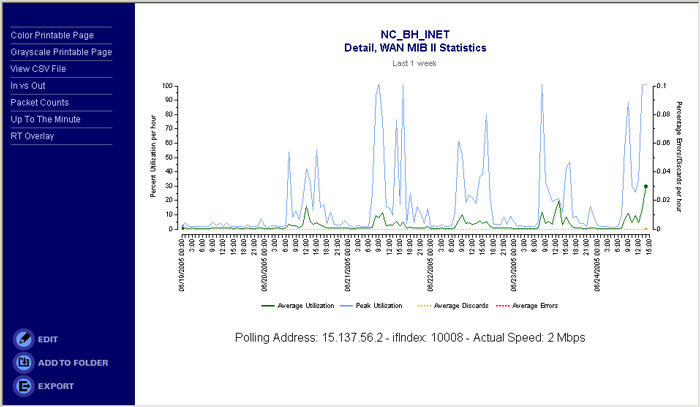Open the RT Overlay view
Screen dimensions: 700x407
32,136
